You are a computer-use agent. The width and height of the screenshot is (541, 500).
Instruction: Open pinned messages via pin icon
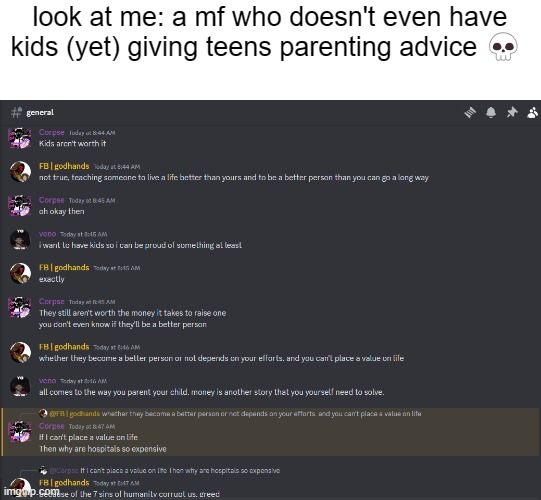512,112
